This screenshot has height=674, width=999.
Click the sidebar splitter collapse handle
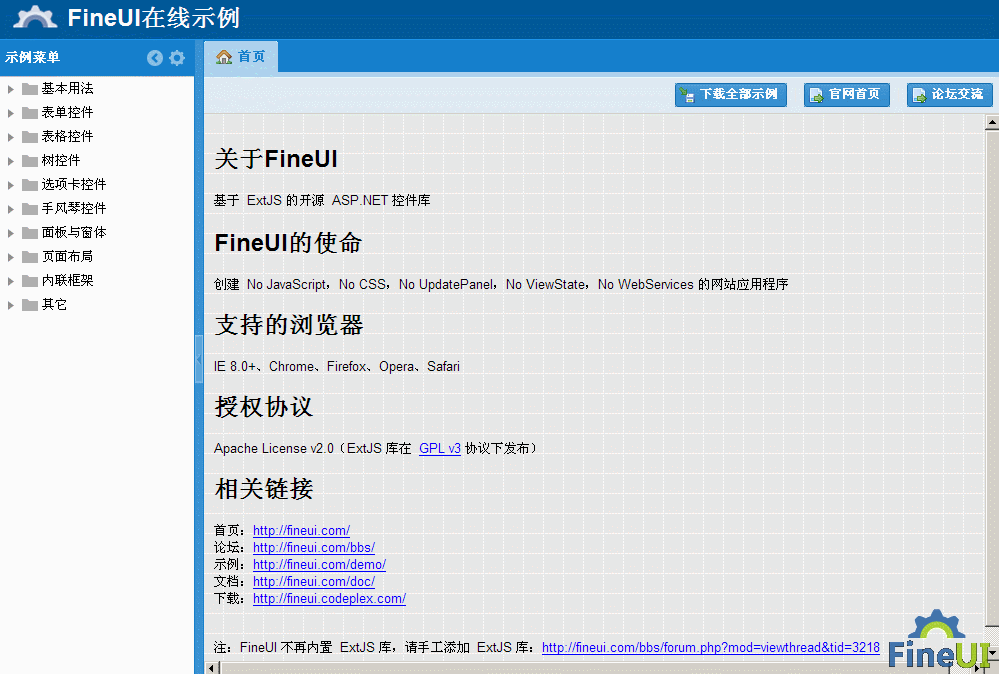click(199, 359)
